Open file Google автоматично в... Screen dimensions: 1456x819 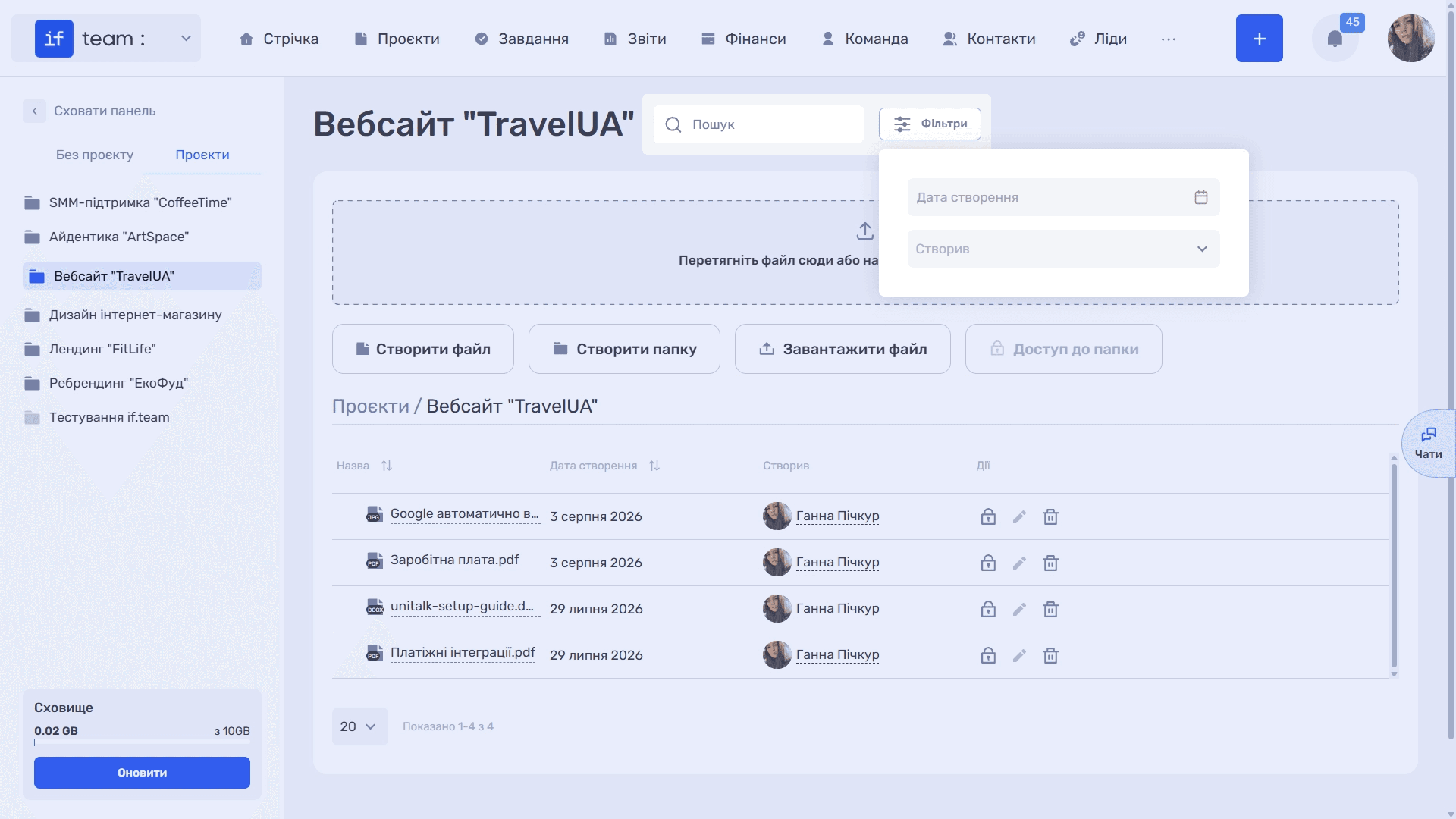click(x=464, y=514)
